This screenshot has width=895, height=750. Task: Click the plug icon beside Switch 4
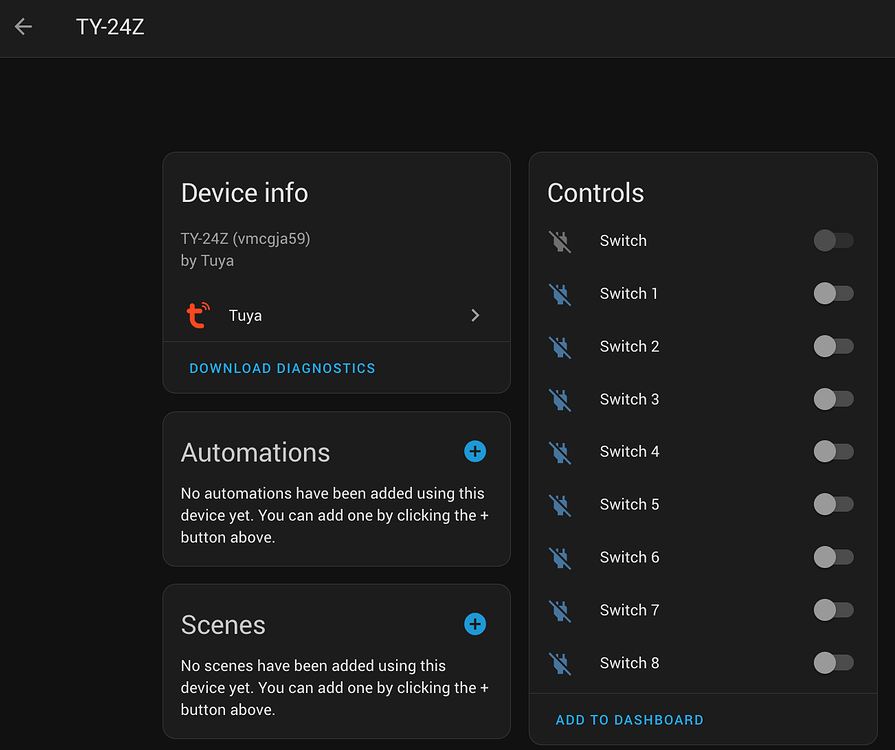pyautogui.click(x=560, y=452)
